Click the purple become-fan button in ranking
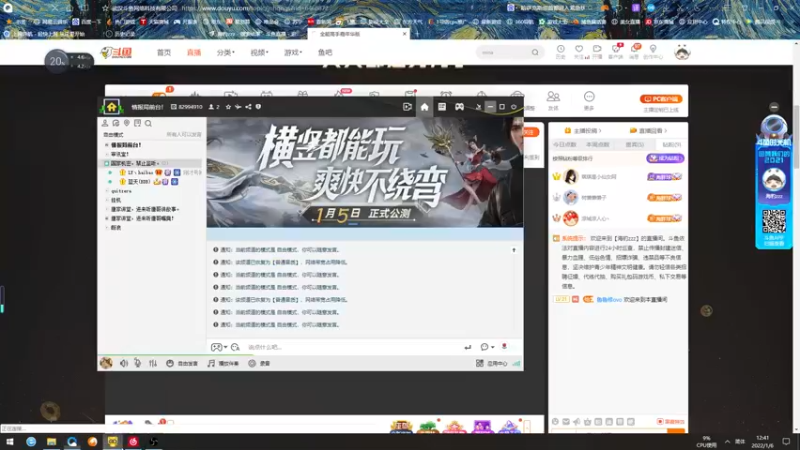The height and width of the screenshot is (450, 800). [x=665, y=158]
